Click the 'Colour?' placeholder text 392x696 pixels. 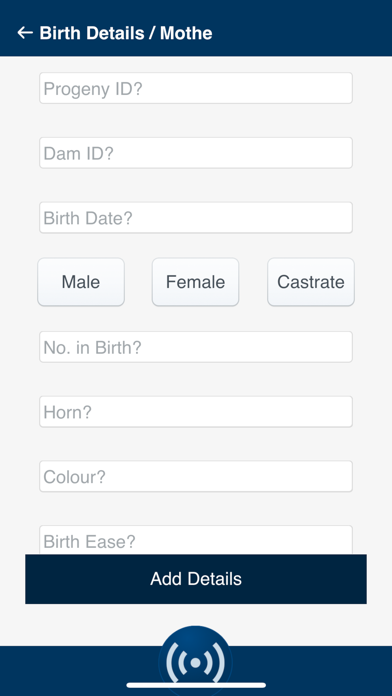(x=75, y=477)
